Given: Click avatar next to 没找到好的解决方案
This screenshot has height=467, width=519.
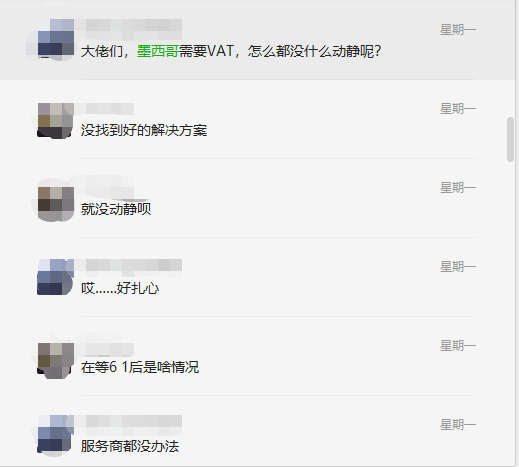Looking at the screenshot, I should pyautogui.click(x=56, y=120).
